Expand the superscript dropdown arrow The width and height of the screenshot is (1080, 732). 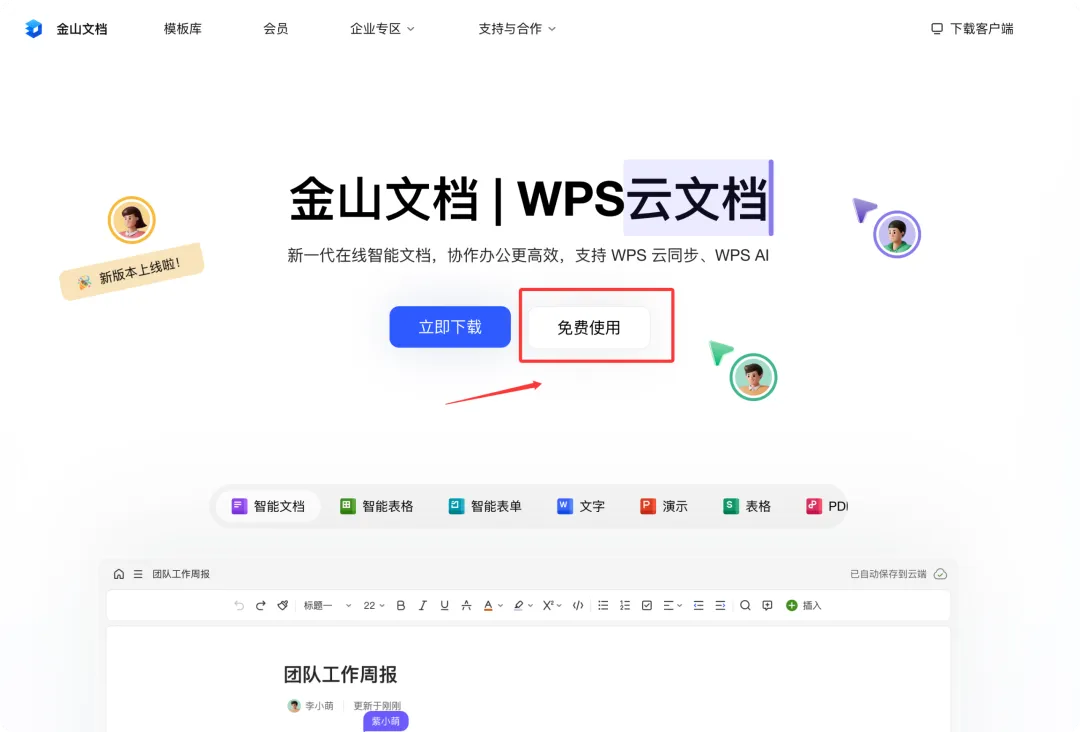pos(559,606)
